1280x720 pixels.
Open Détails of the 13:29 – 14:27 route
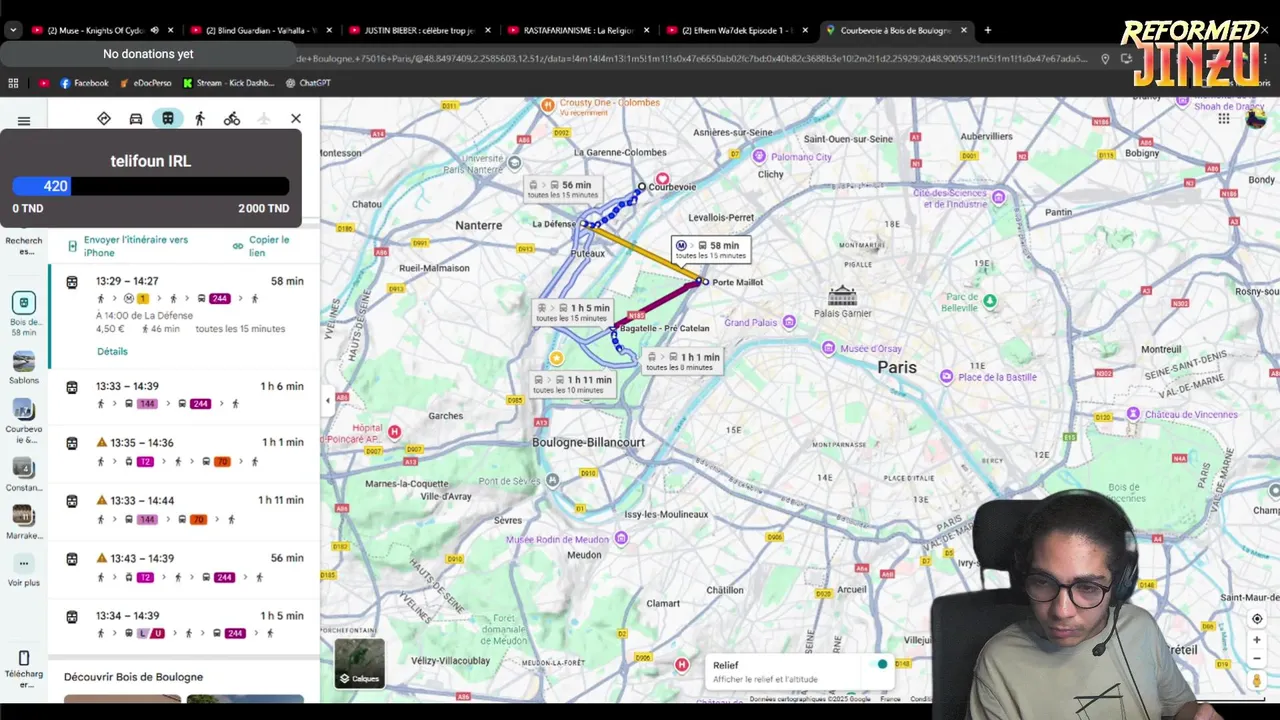click(x=112, y=351)
